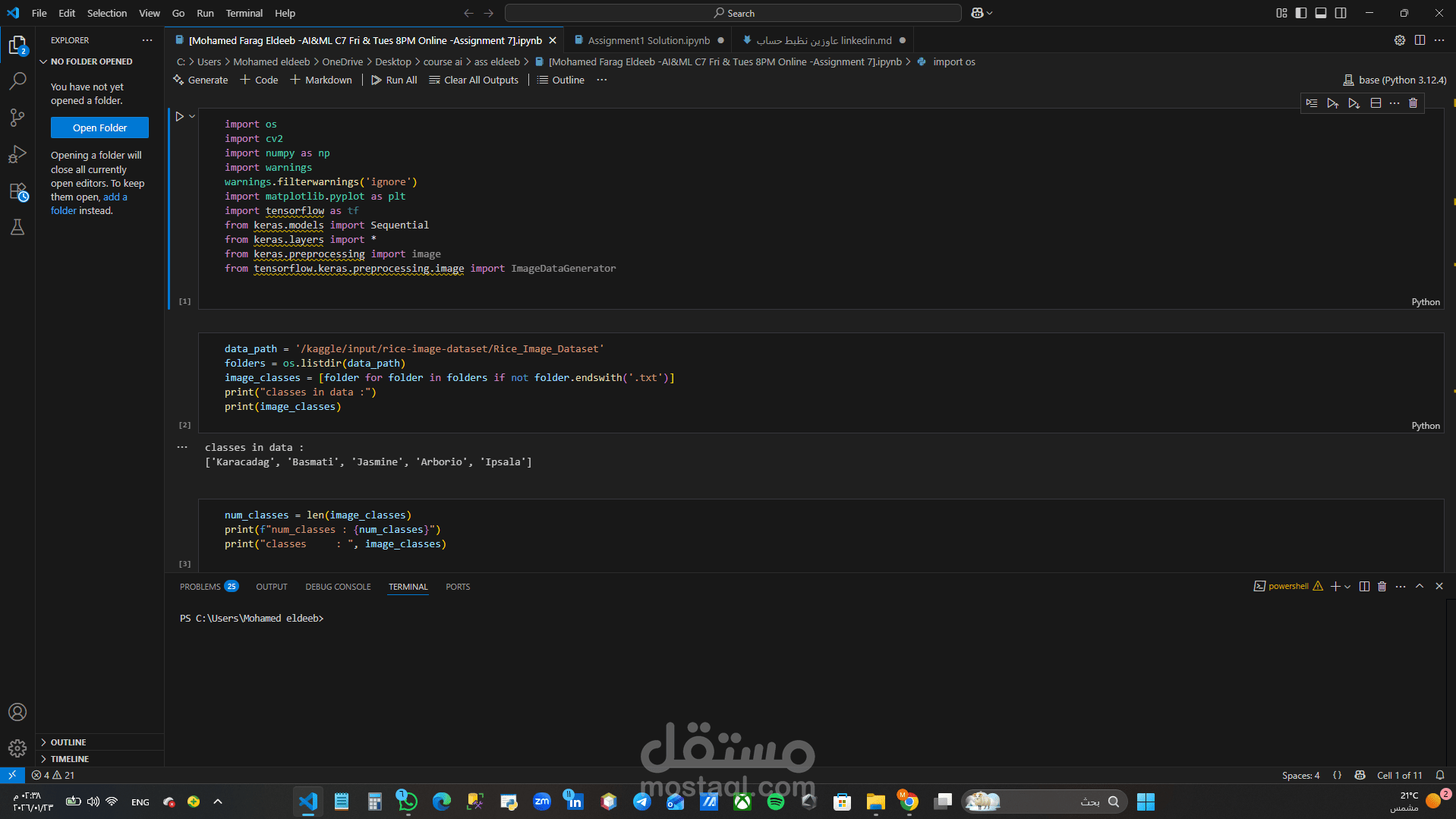Open Spotify from the Windows taskbar
This screenshot has height=819, width=1456.
tap(775, 802)
